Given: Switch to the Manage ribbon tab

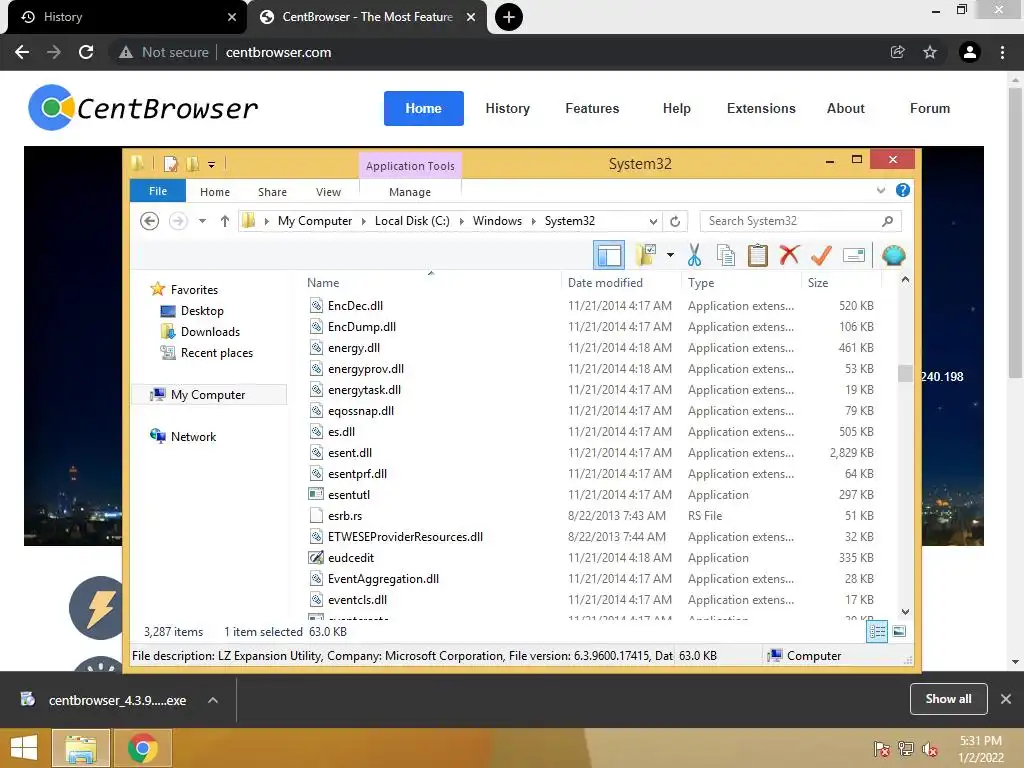Looking at the screenshot, I should (410, 192).
